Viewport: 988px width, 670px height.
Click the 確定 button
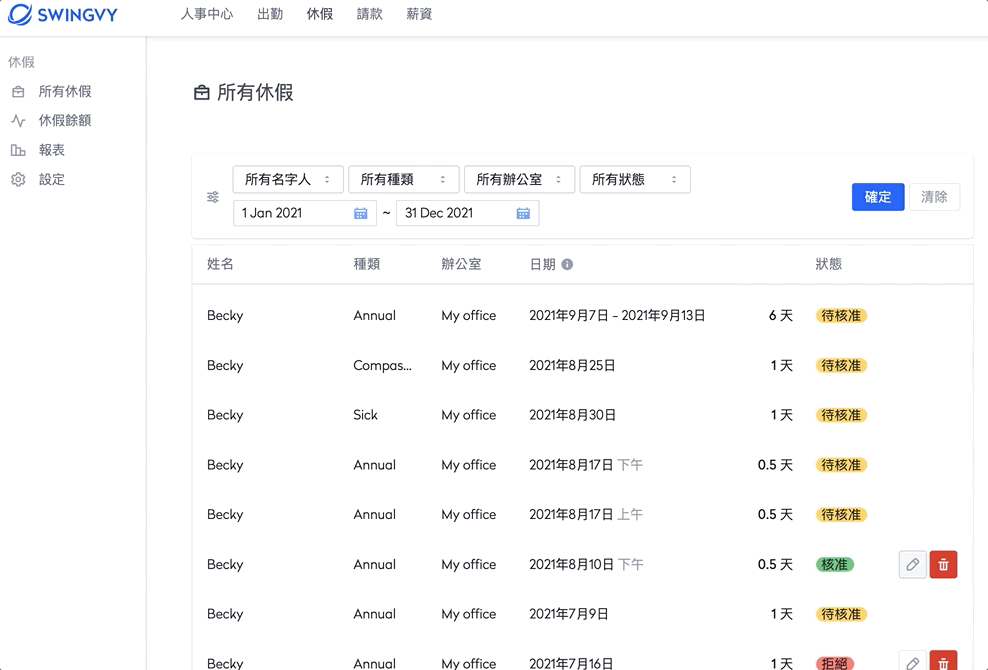[878, 197]
